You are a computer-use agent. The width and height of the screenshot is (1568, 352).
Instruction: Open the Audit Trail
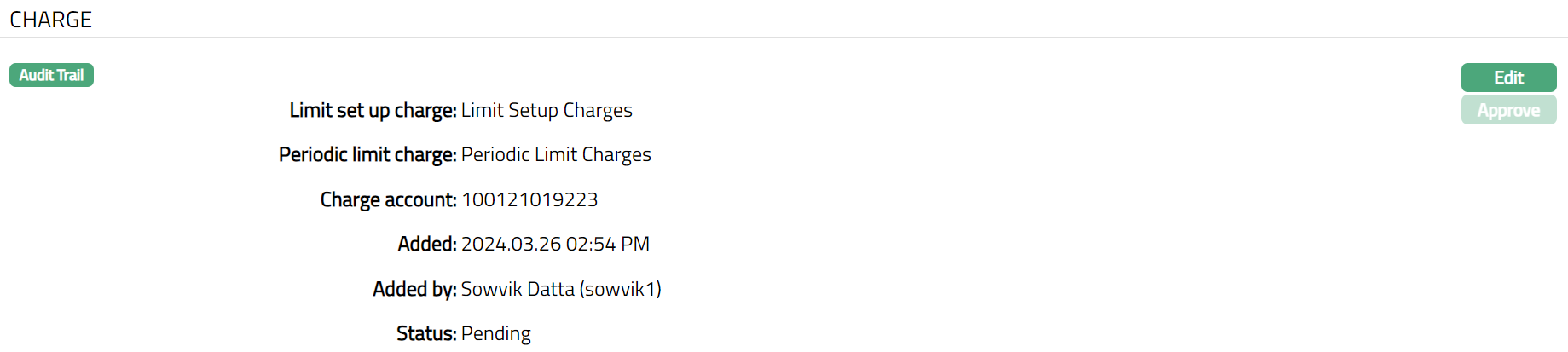click(51, 75)
